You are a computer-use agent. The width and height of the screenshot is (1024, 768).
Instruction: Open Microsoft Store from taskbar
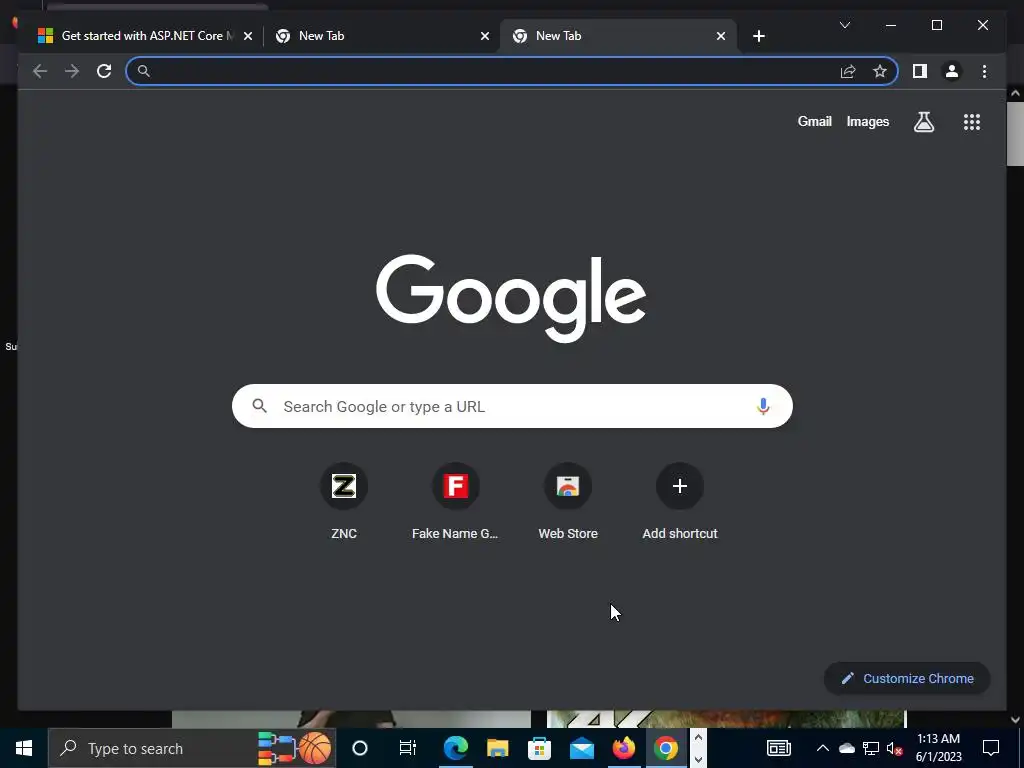coord(539,748)
